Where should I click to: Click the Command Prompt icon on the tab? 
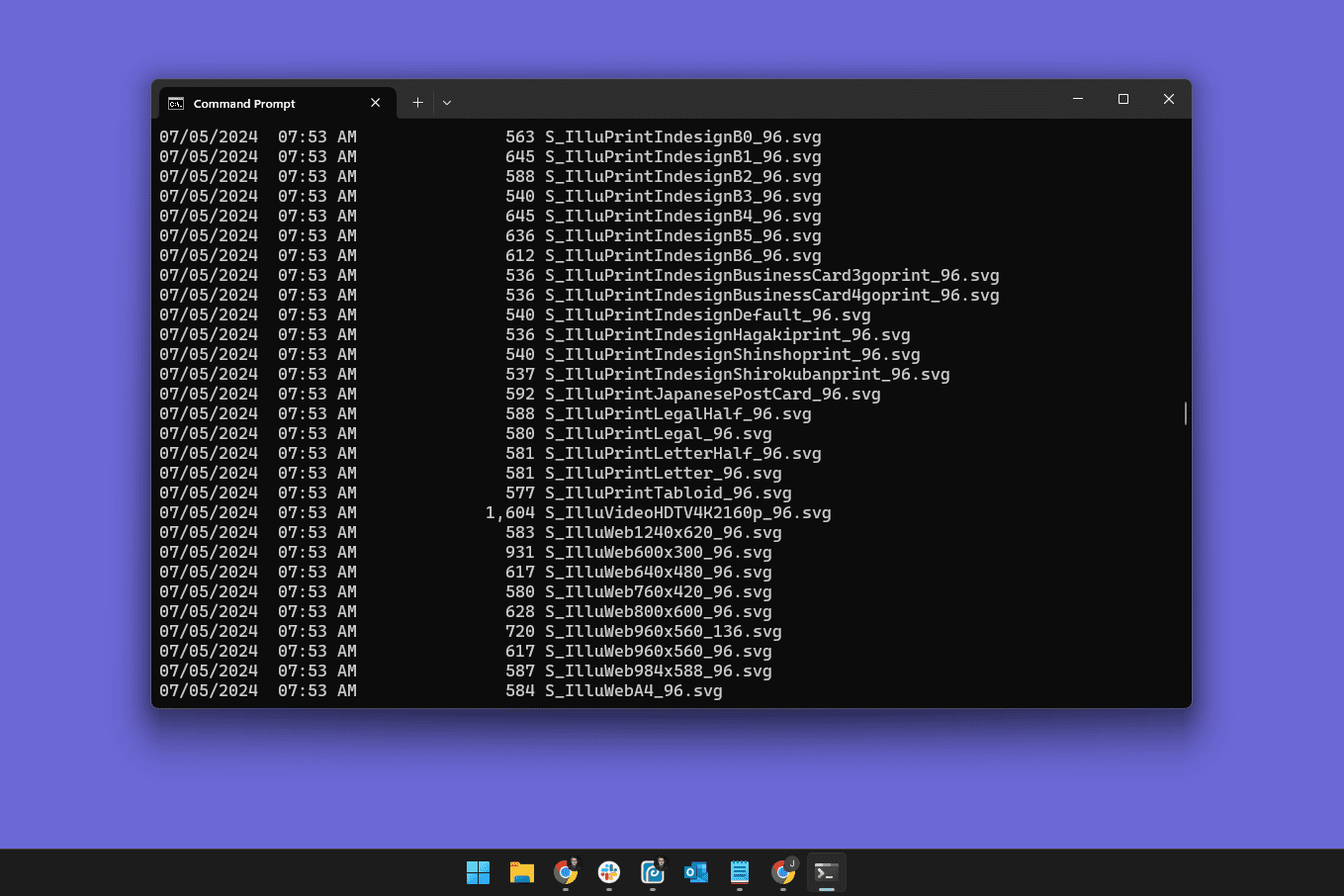coord(174,103)
